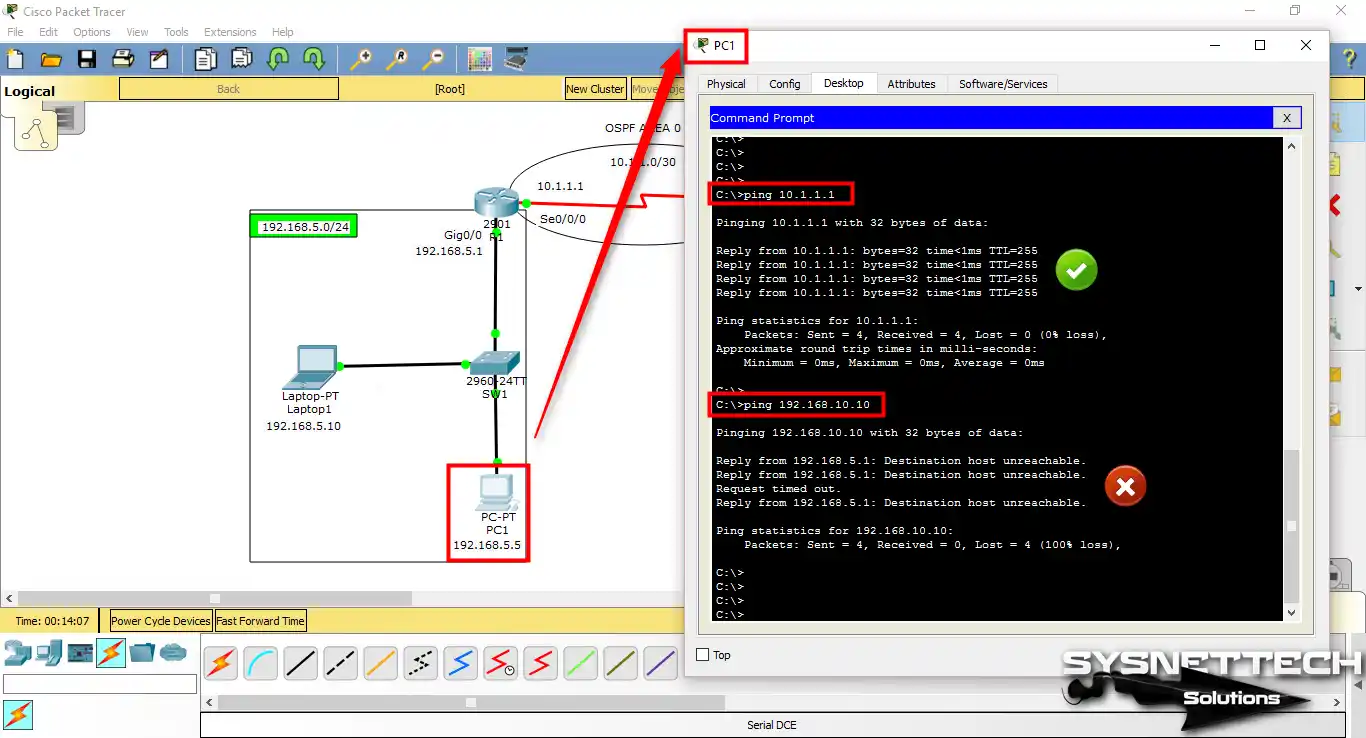Select router R1 in the topology
Viewport: 1366px width, 738px height.
pyautogui.click(x=496, y=203)
